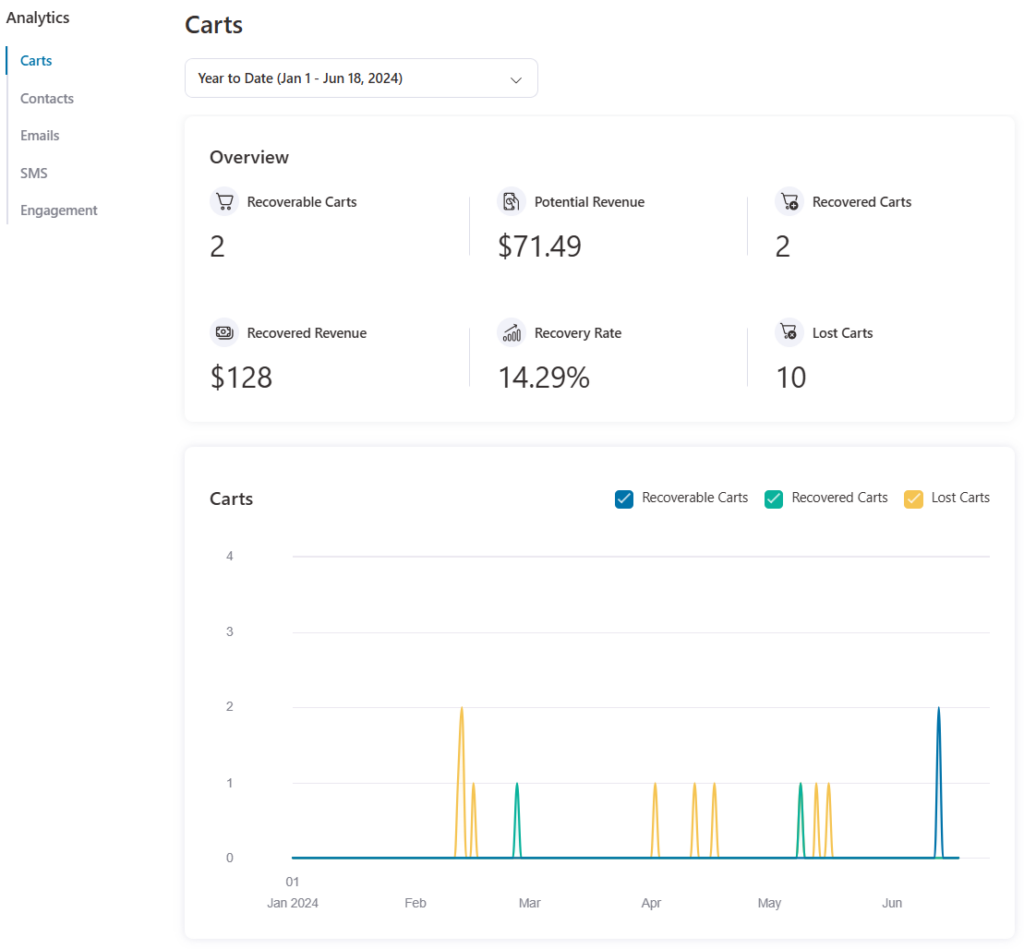Open the Year to Date date range dropdown

click(x=361, y=78)
